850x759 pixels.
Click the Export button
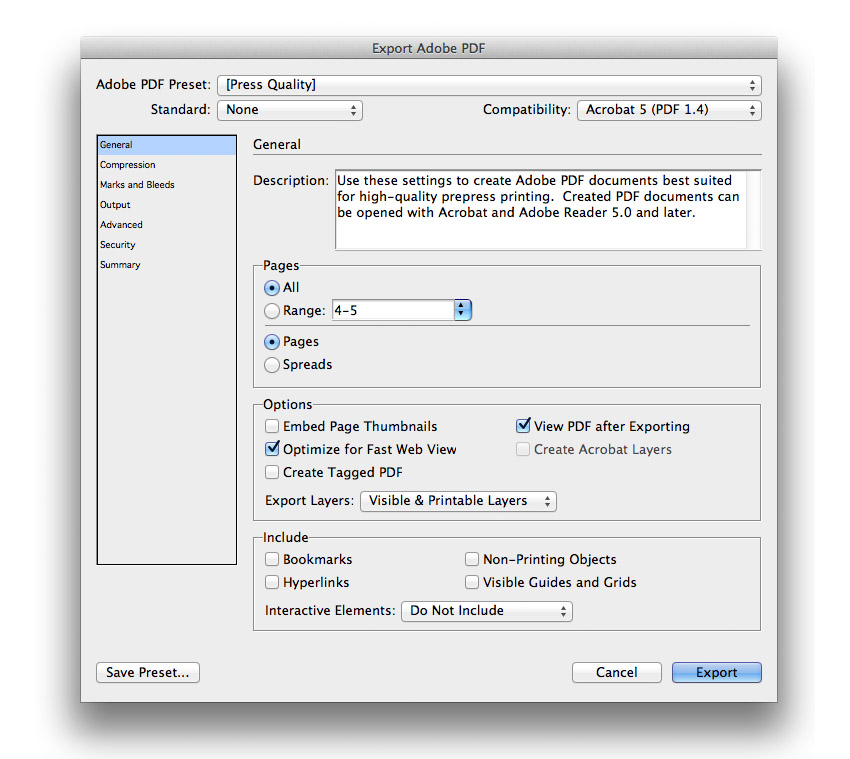(x=717, y=673)
